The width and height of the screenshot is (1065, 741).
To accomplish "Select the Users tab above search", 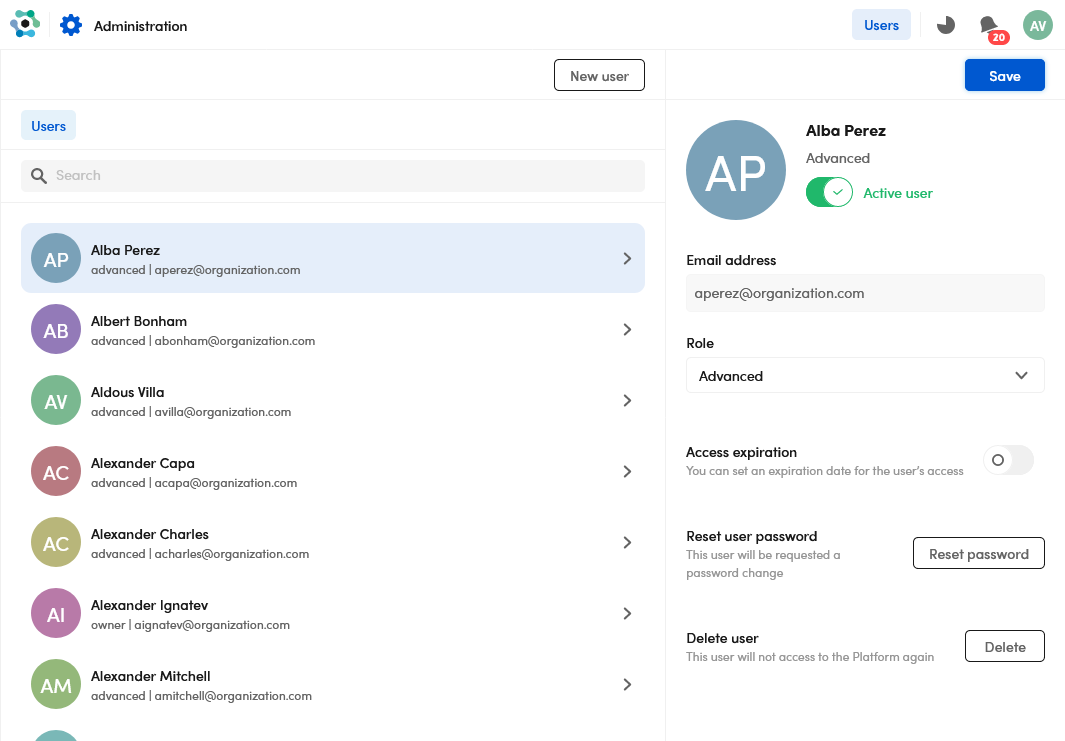I will point(48,126).
